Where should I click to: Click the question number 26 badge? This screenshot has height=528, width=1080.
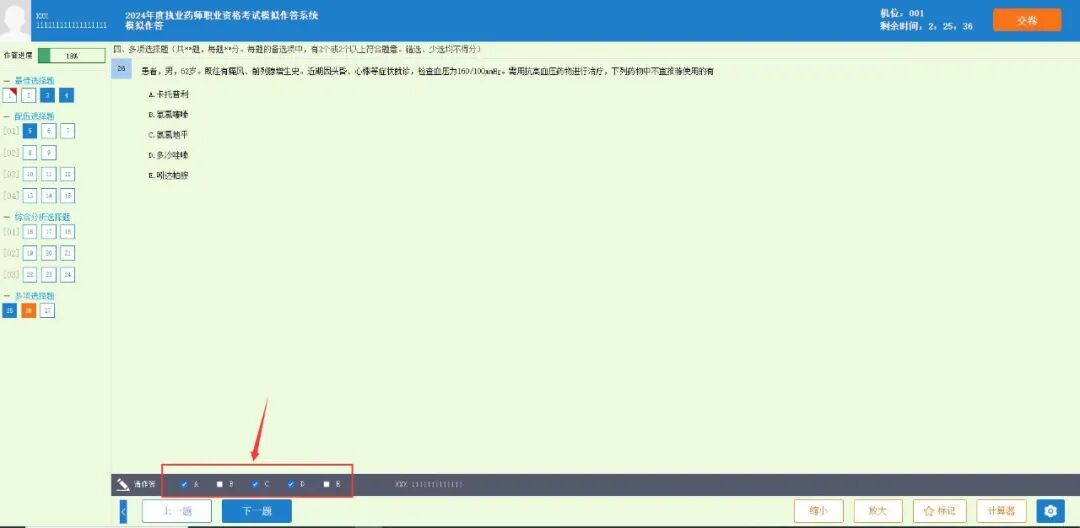click(x=121, y=69)
